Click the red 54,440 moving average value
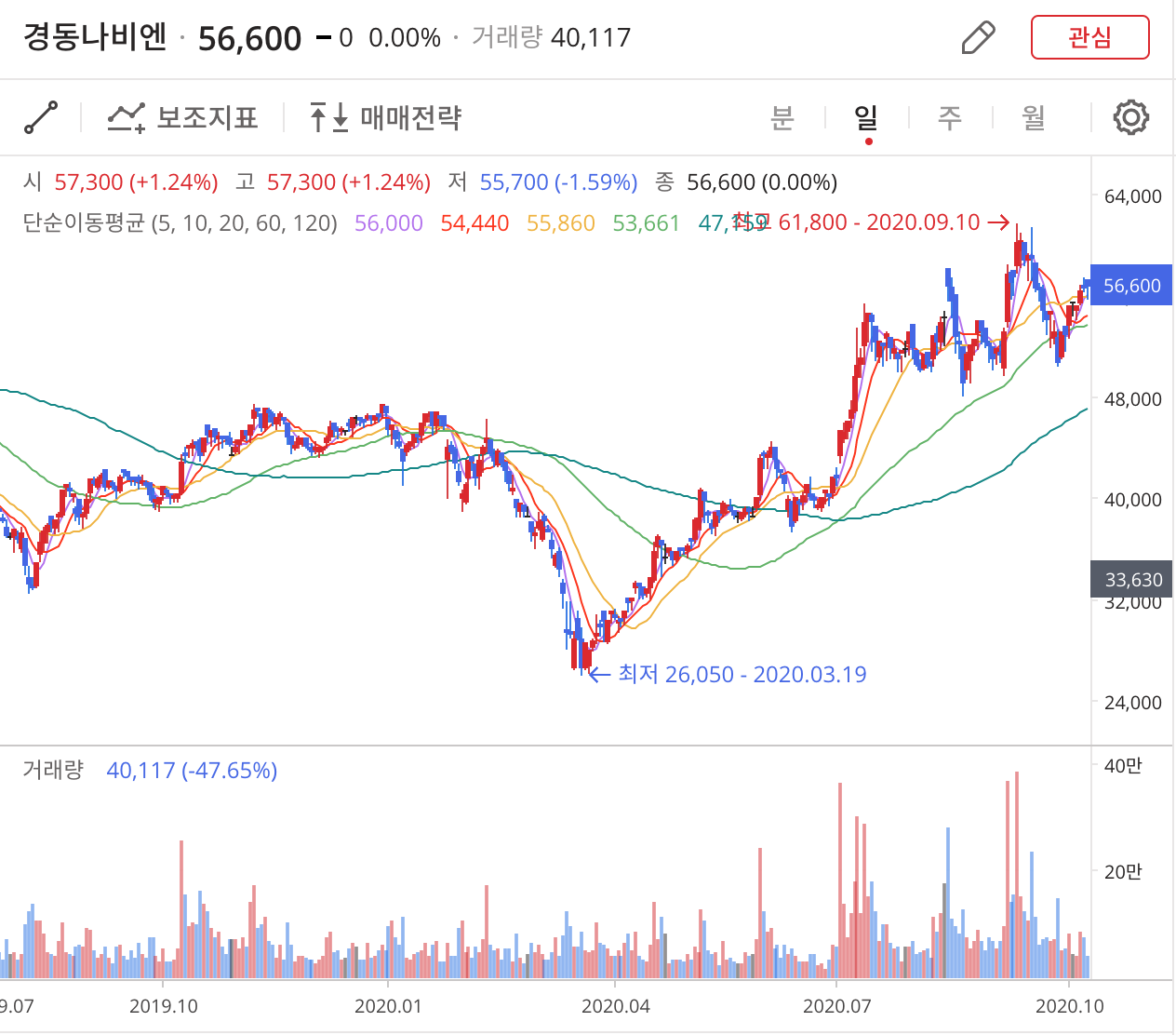The image size is (1176, 1035). (474, 223)
